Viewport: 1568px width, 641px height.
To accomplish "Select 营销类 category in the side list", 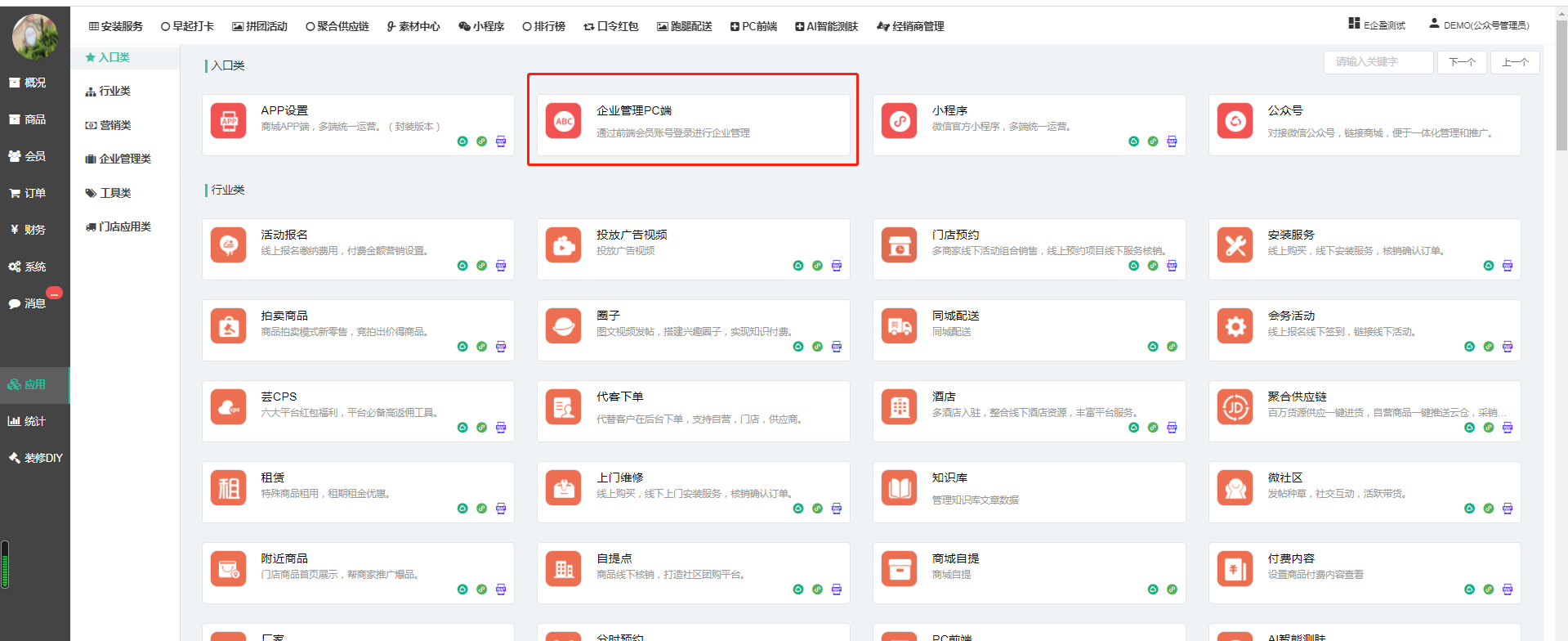I will [109, 125].
